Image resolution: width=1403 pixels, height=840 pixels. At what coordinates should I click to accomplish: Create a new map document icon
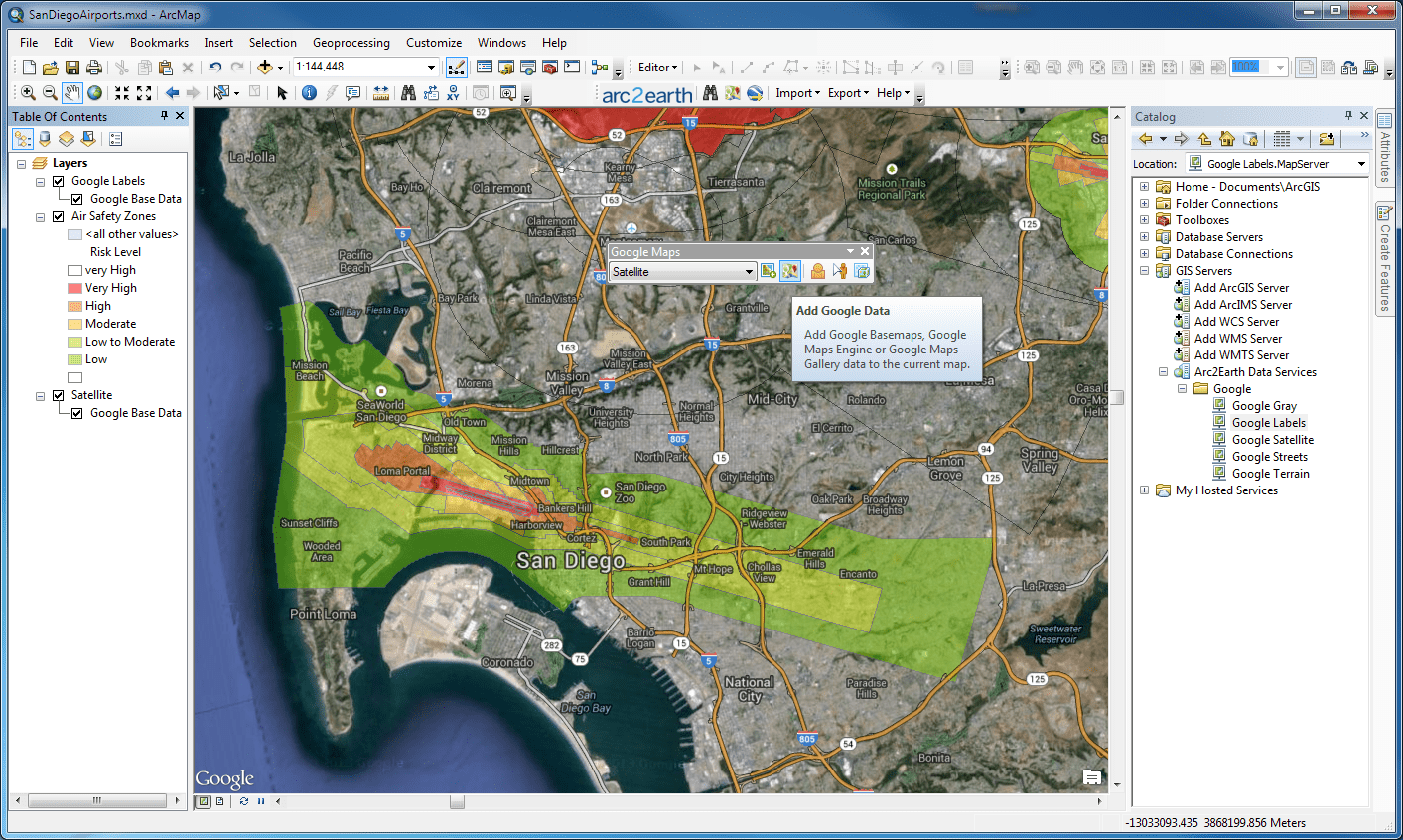click(x=29, y=68)
